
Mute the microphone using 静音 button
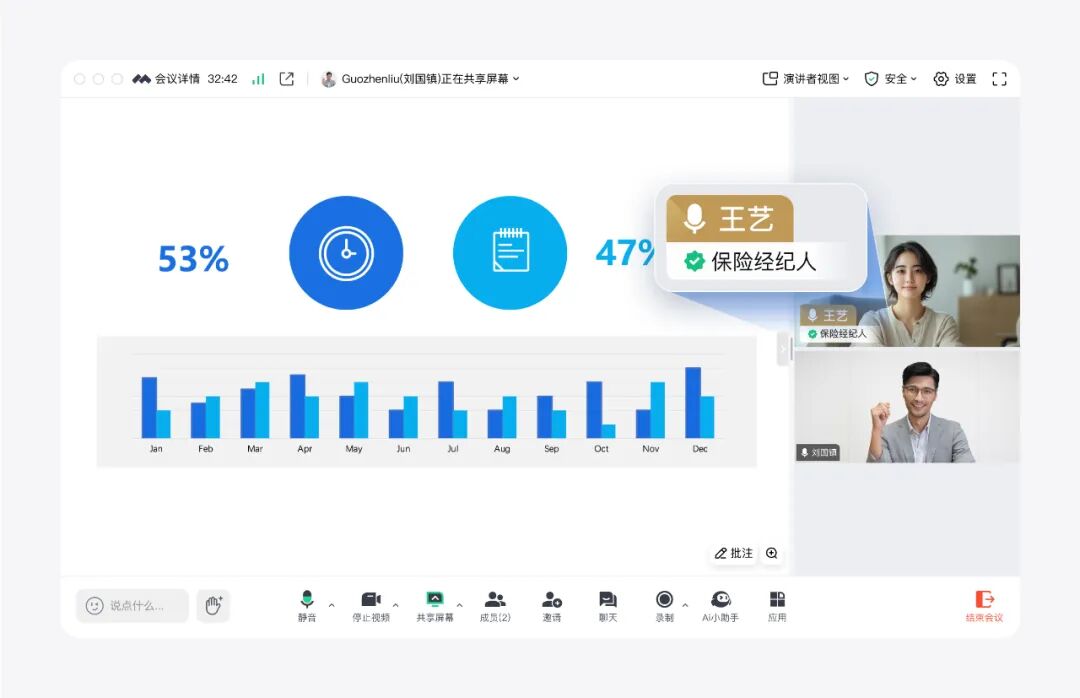pyautogui.click(x=307, y=600)
